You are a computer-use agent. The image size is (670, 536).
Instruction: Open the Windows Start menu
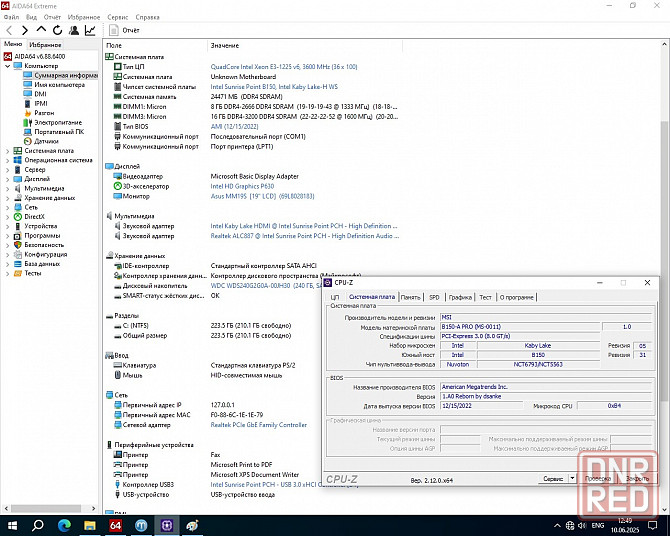point(12,525)
